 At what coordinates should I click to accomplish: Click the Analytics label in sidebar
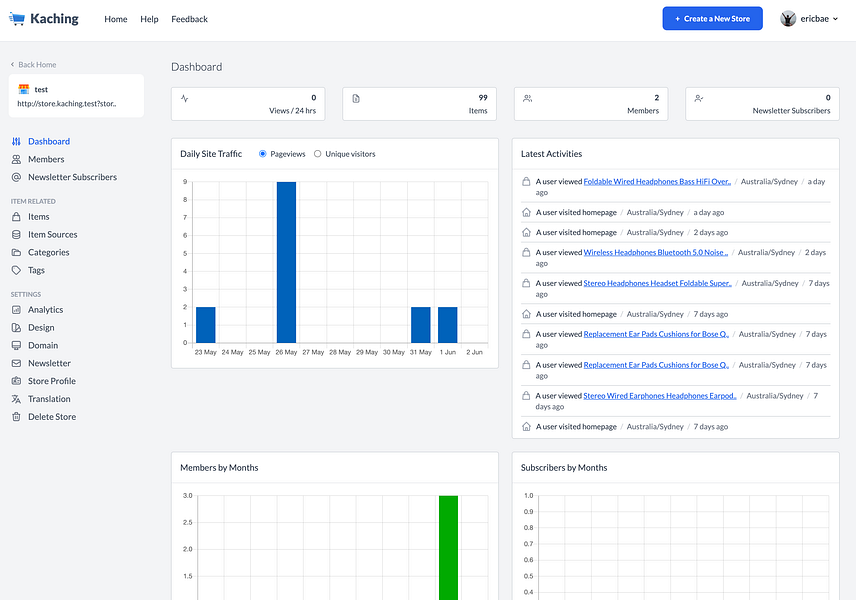(x=45, y=310)
